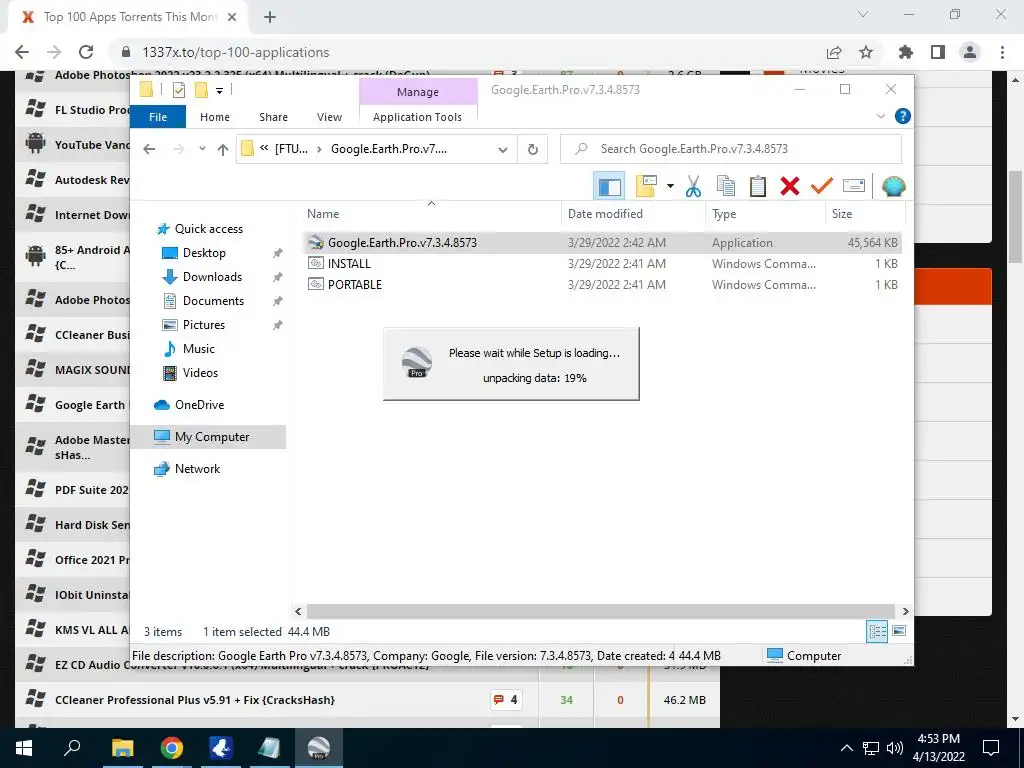Open the dropdown arrow beside folder options
Image resolution: width=1024 pixels, height=768 pixels.
coord(670,186)
